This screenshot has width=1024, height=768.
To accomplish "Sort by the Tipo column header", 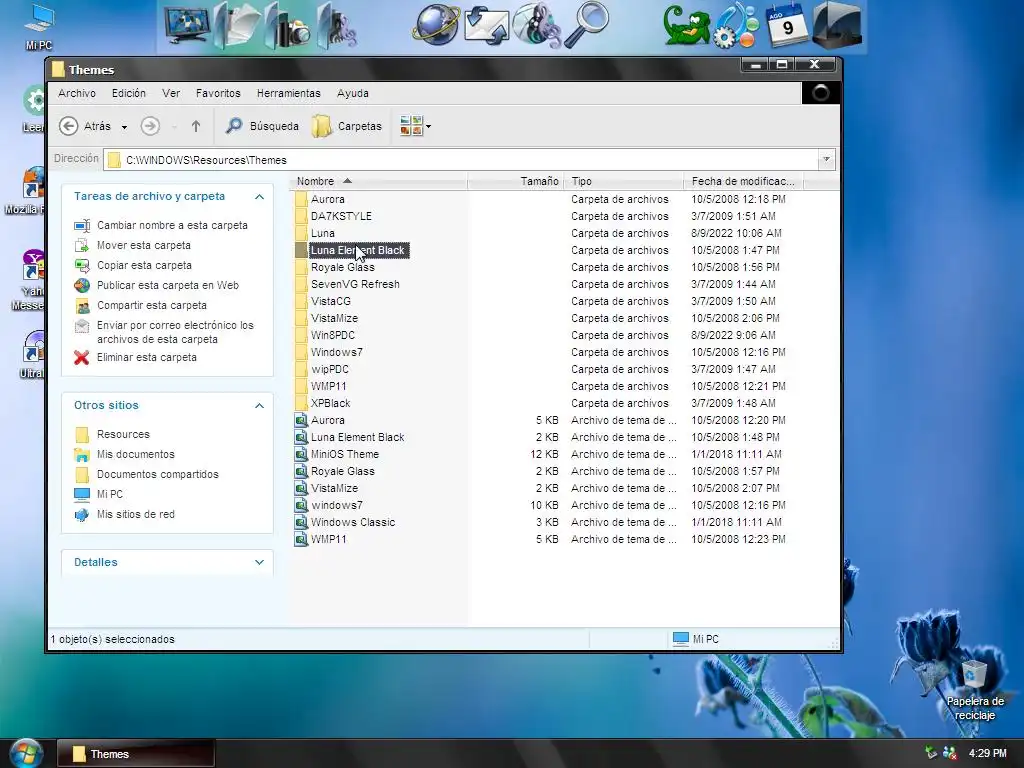I will pyautogui.click(x=624, y=181).
